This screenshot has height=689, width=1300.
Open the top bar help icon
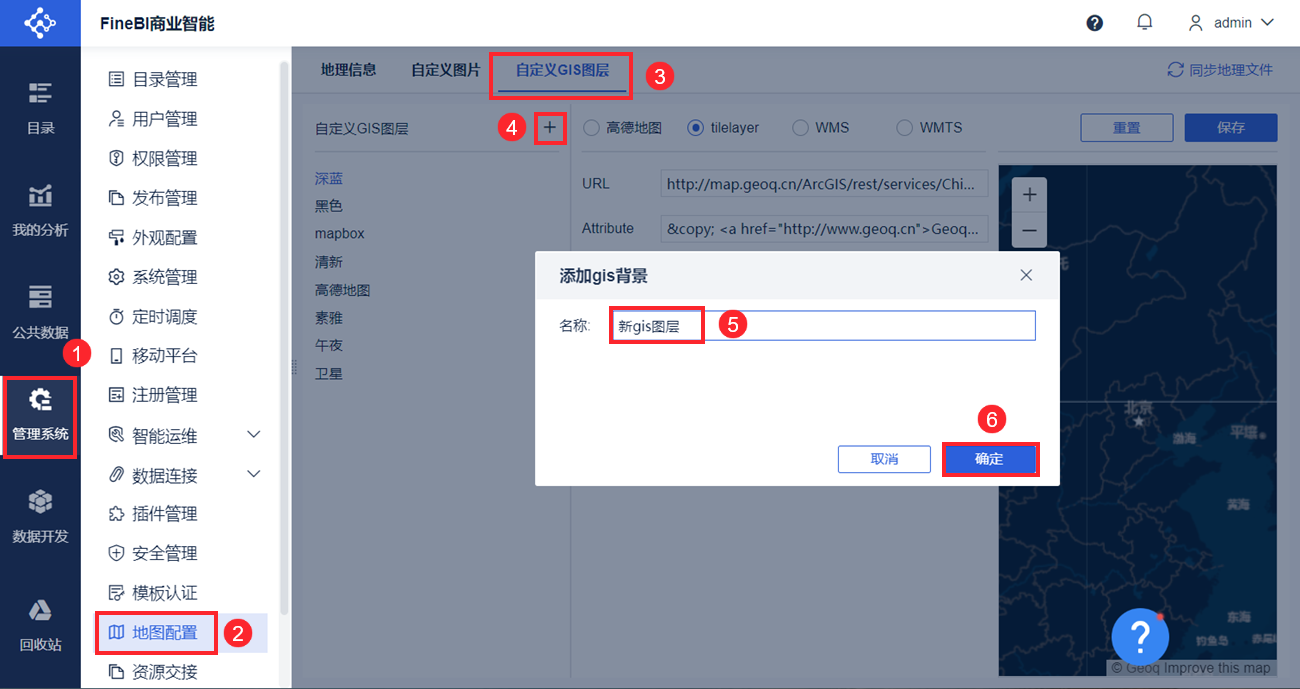[1094, 22]
